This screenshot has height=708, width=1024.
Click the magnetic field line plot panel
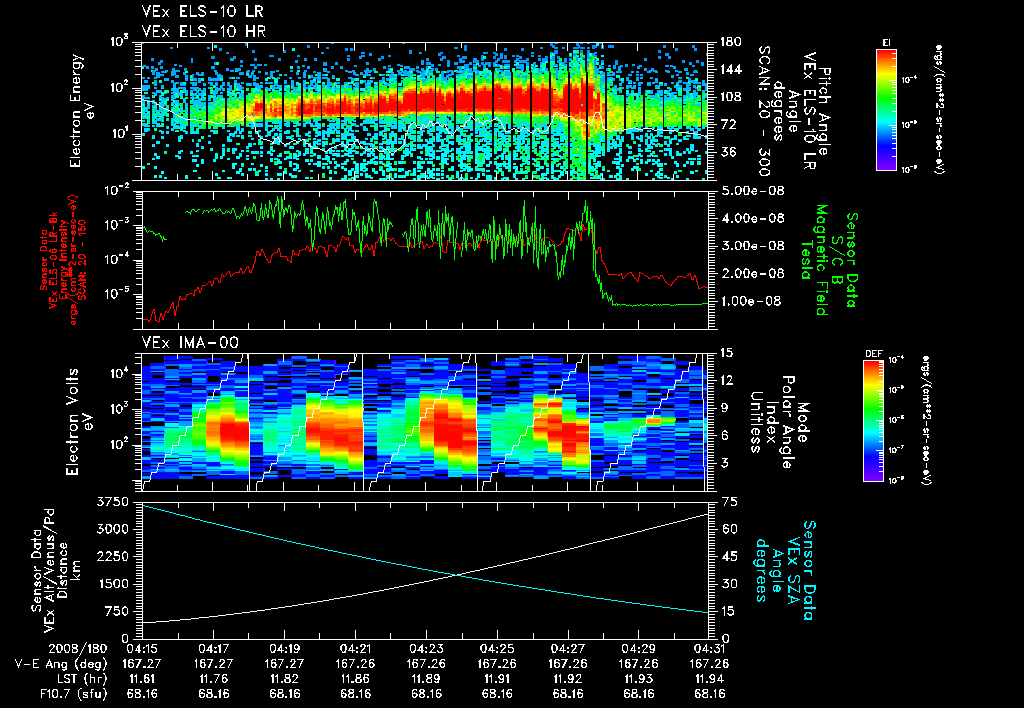425,259
